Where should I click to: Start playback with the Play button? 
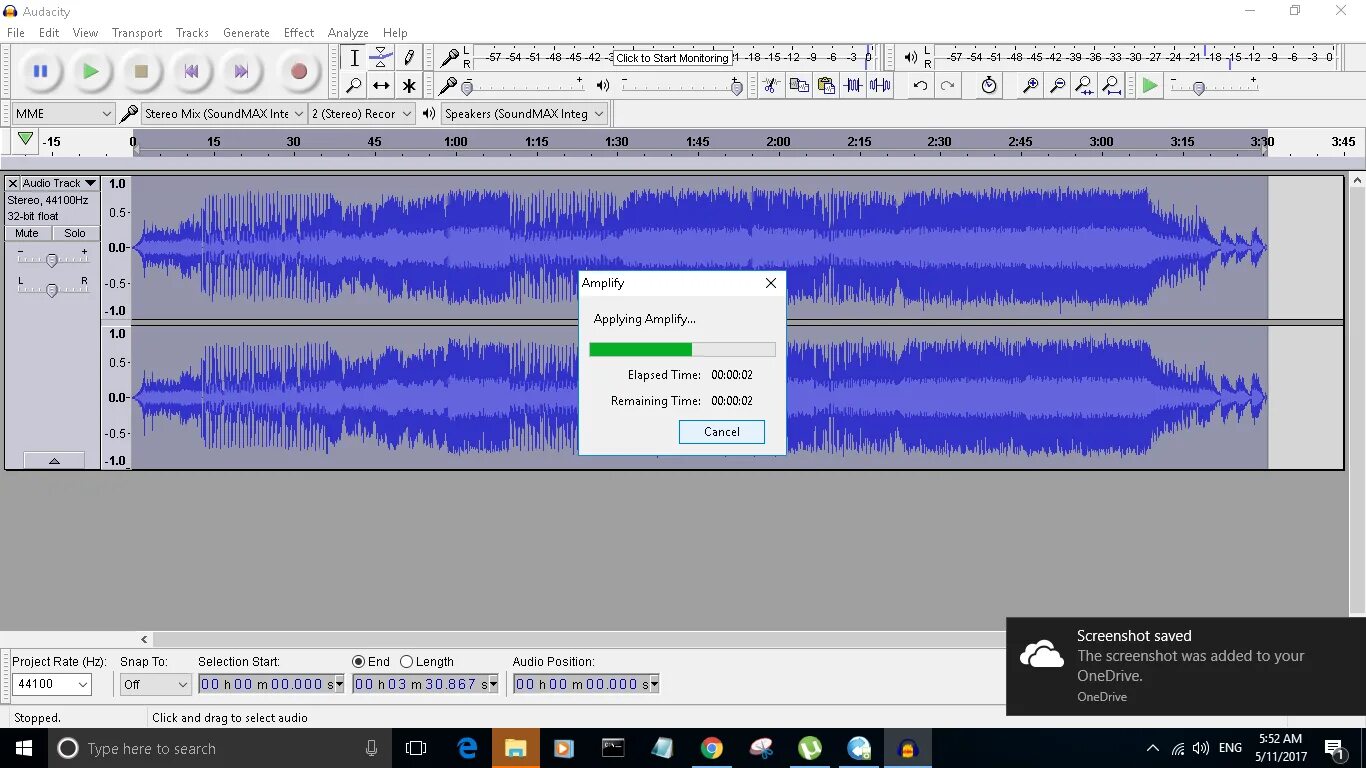[90, 71]
